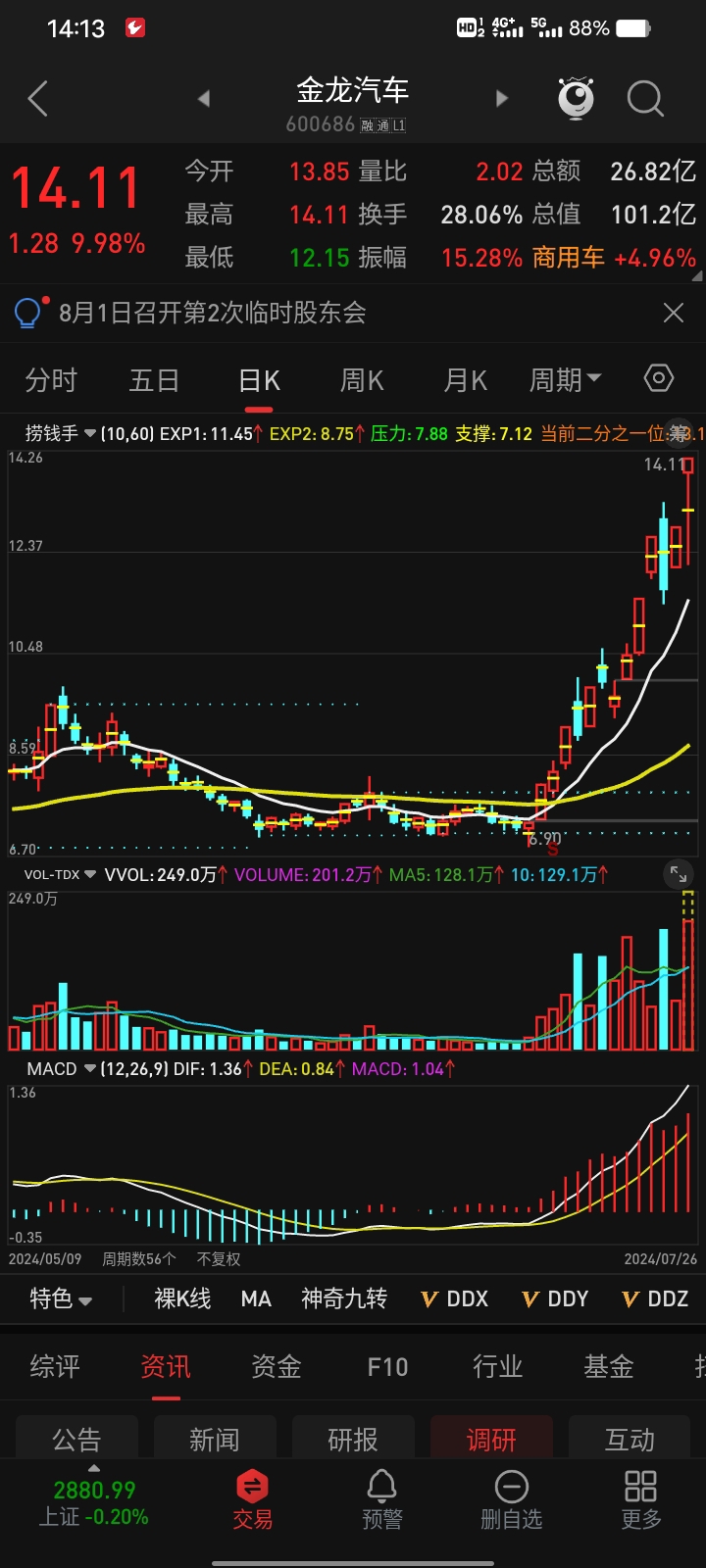Image resolution: width=706 pixels, height=1568 pixels.
Task: Switch to 分时 chart tab
Action: [x=51, y=380]
